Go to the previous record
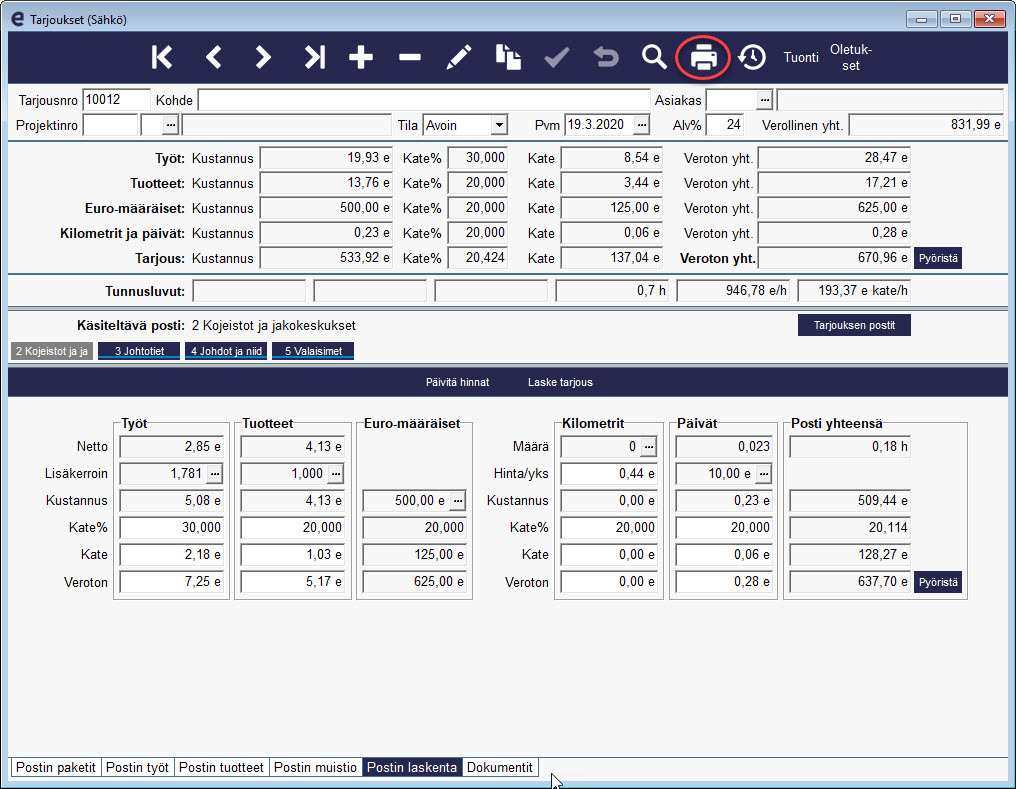 [214, 58]
